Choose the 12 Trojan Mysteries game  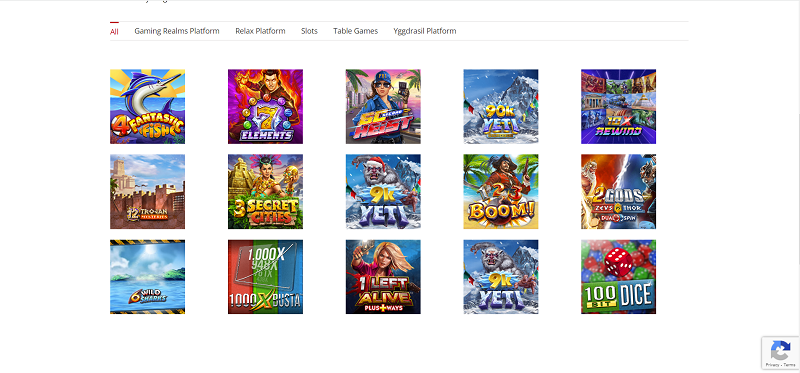pyautogui.click(x=147, y=192)
